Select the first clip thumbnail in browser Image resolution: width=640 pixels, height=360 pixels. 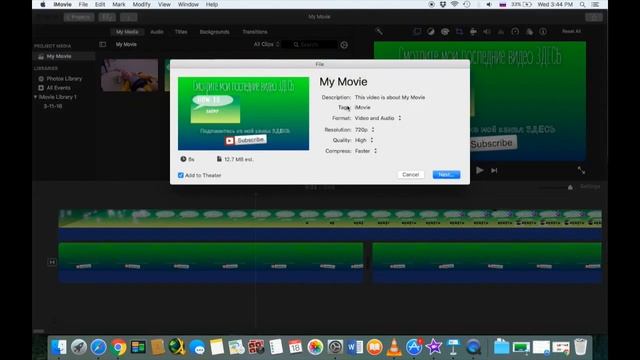(x=130, y=75)
